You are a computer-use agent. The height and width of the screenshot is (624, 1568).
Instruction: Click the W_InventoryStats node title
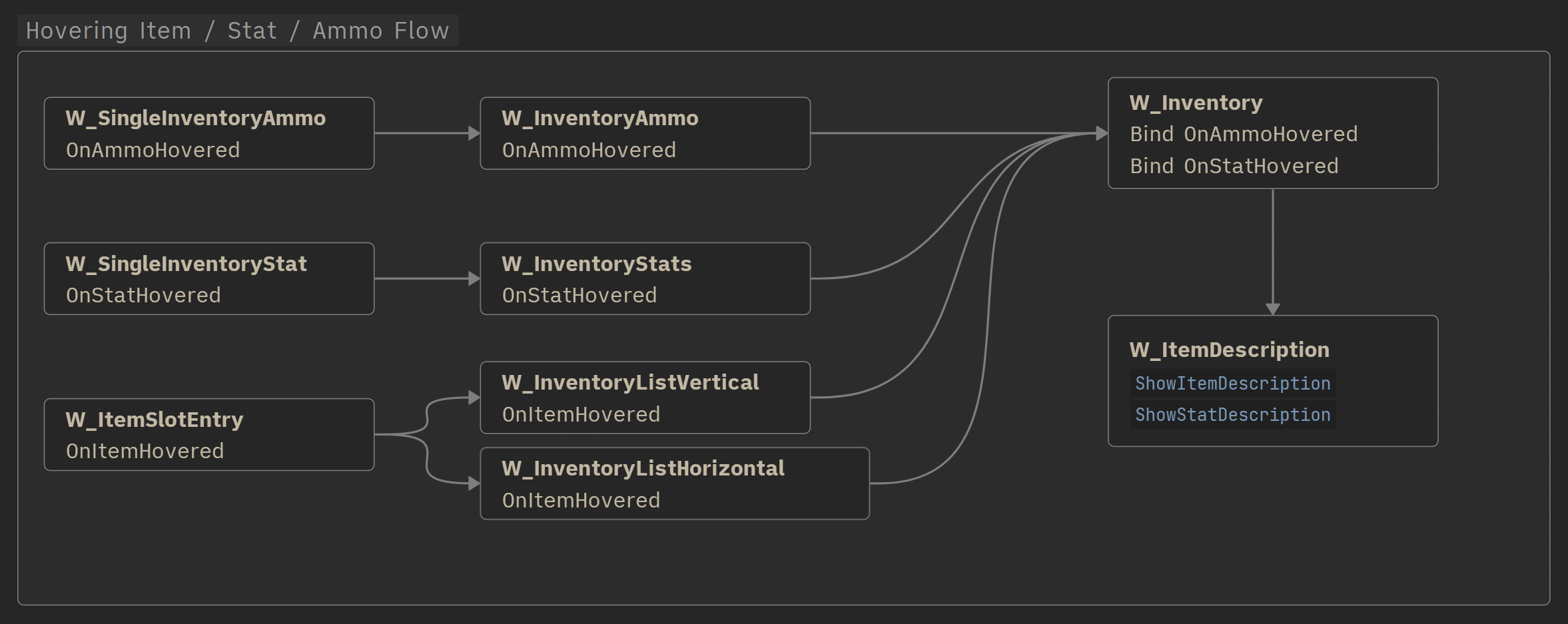pyautogui.click(x=596, y=264)
